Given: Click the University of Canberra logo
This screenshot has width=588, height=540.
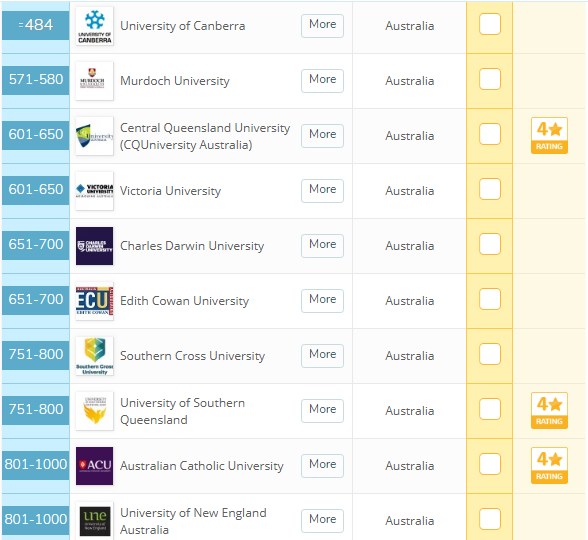Looking at the screenshot, I should [94, 26].
